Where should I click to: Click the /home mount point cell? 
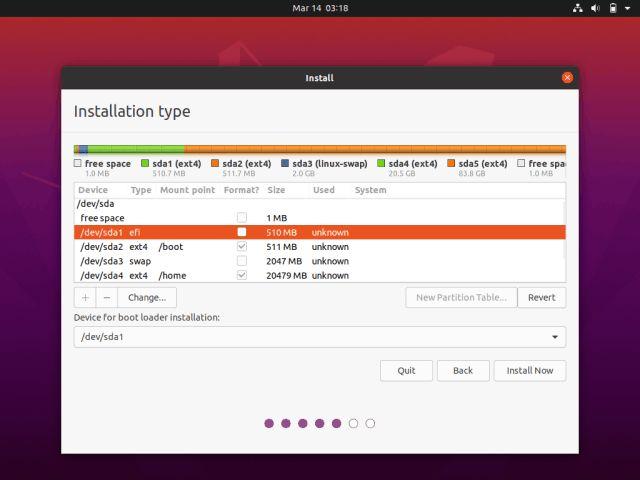[x=172, y=276]
